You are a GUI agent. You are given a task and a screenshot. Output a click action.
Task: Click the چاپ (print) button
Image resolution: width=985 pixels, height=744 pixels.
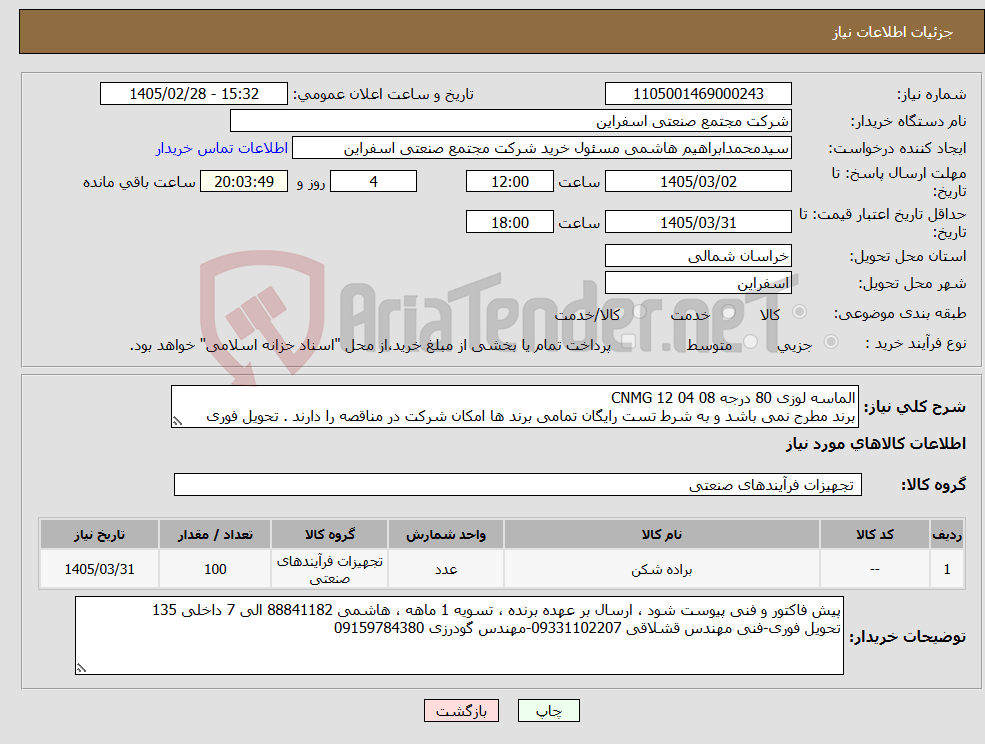(x=548, y=711)
